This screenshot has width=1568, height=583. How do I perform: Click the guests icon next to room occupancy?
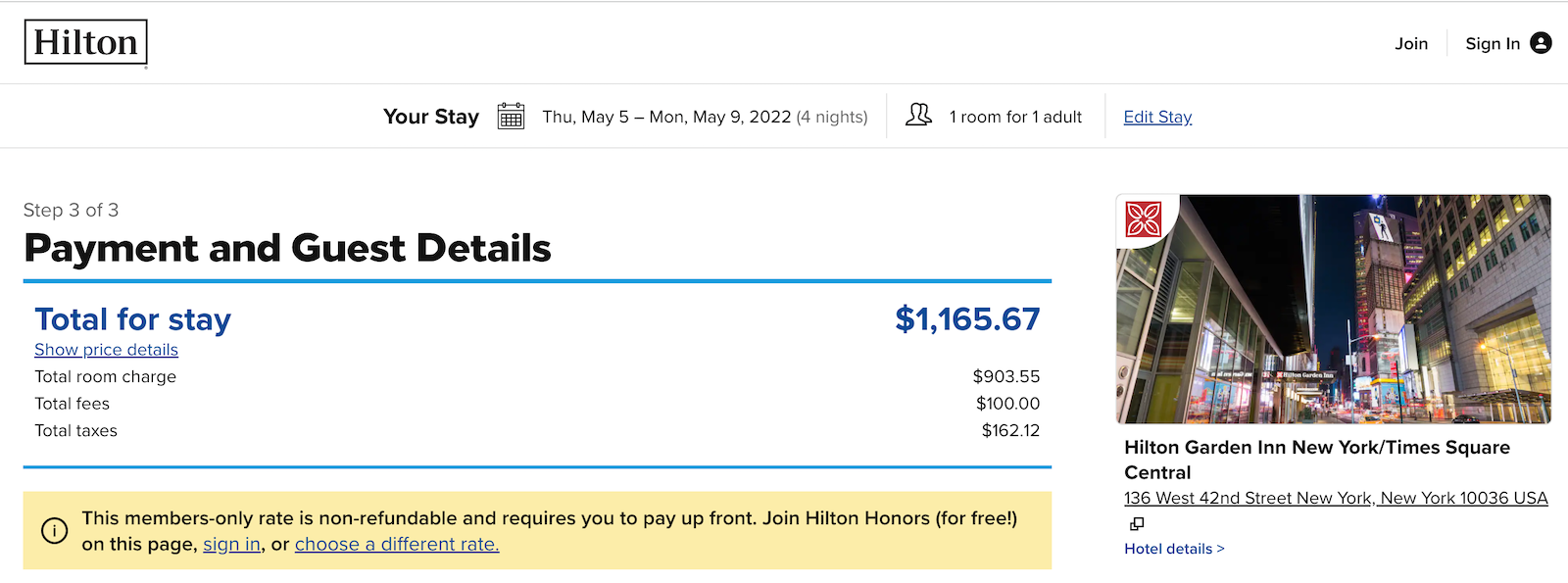(x=917, y=116)
